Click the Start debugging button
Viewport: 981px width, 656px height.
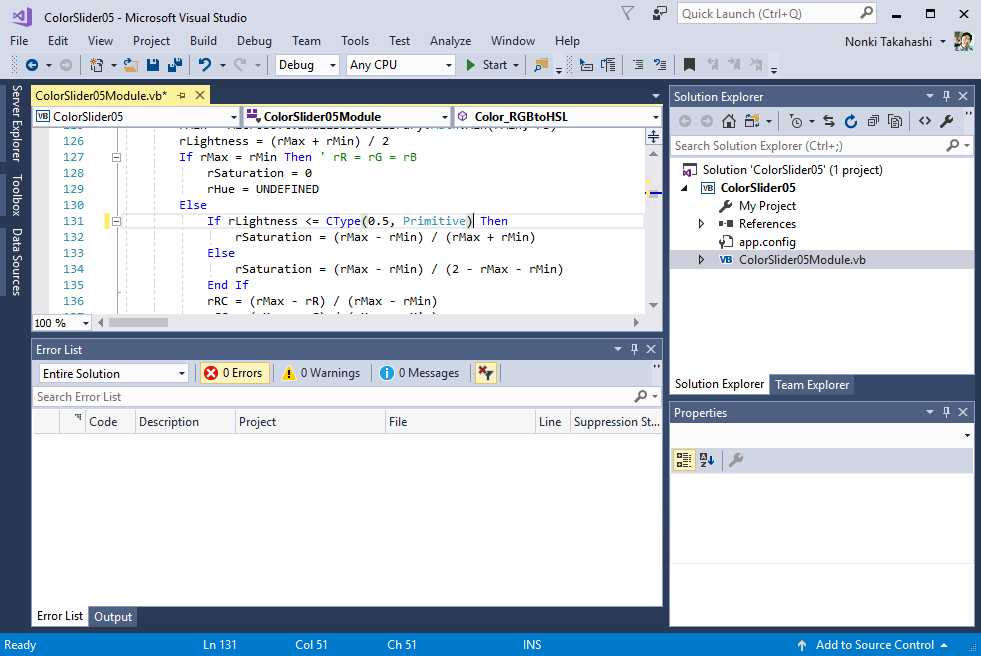point(486,65)
